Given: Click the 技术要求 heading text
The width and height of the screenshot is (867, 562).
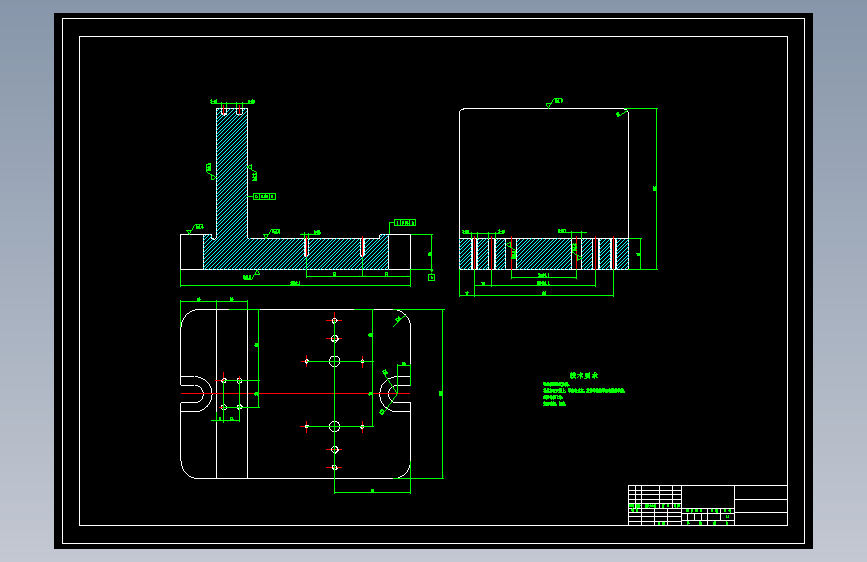Looking at the screenshot, I should [584, 376].
